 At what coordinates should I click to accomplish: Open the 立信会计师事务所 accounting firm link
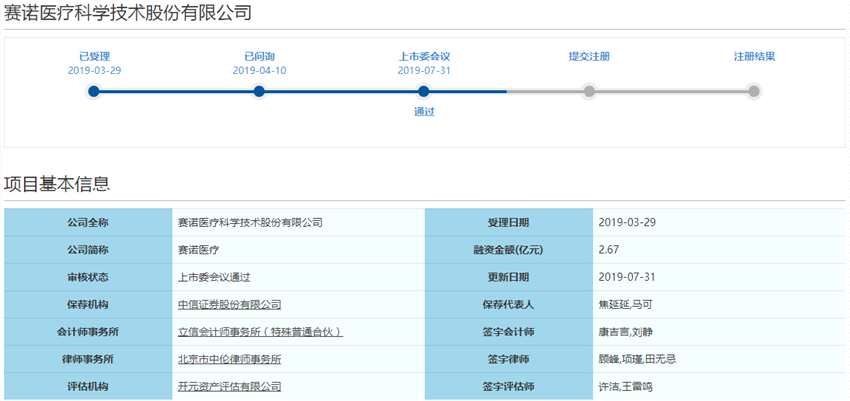coord(260,332)
